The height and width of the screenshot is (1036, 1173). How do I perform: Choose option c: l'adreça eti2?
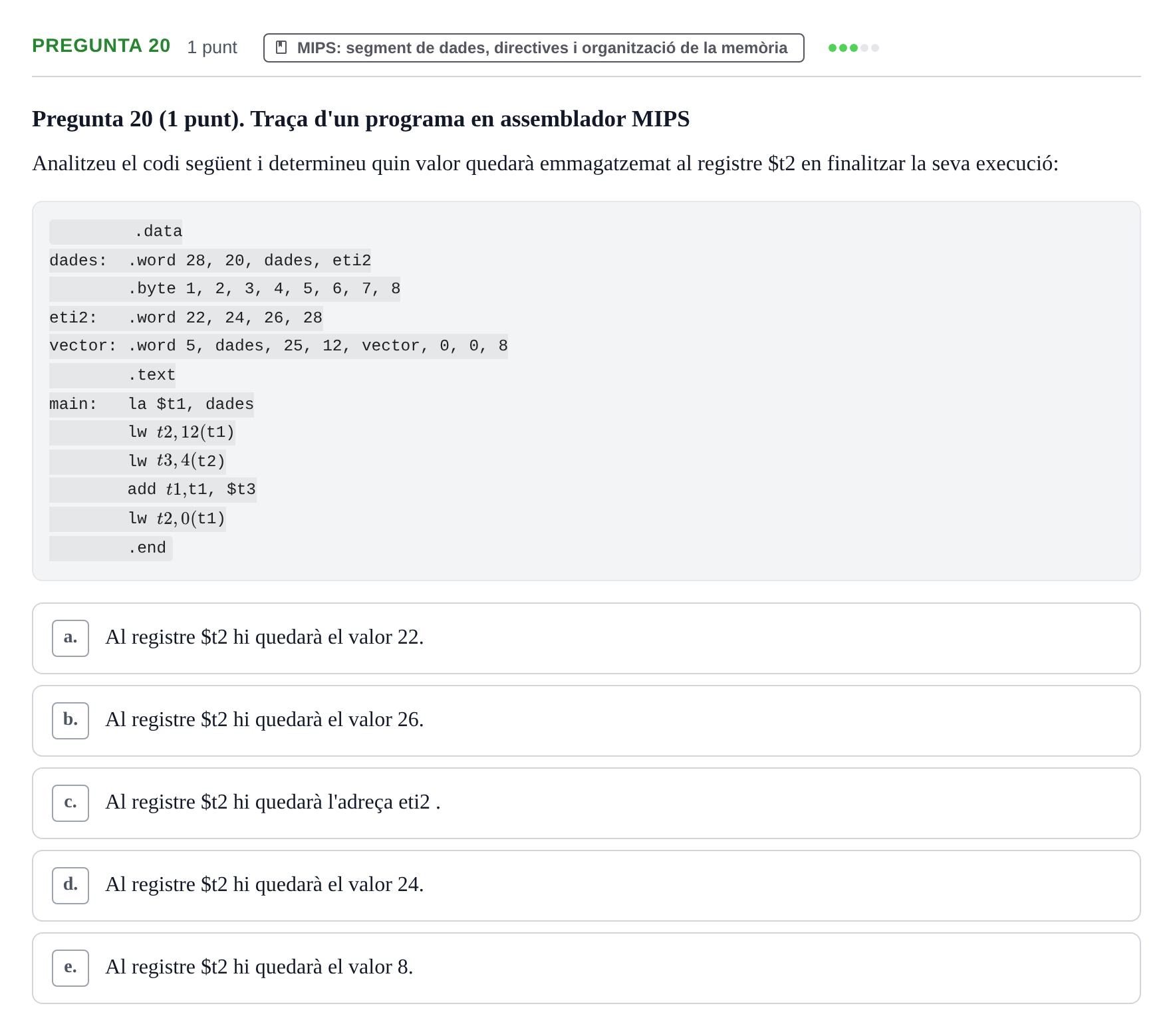pos(586,803)
